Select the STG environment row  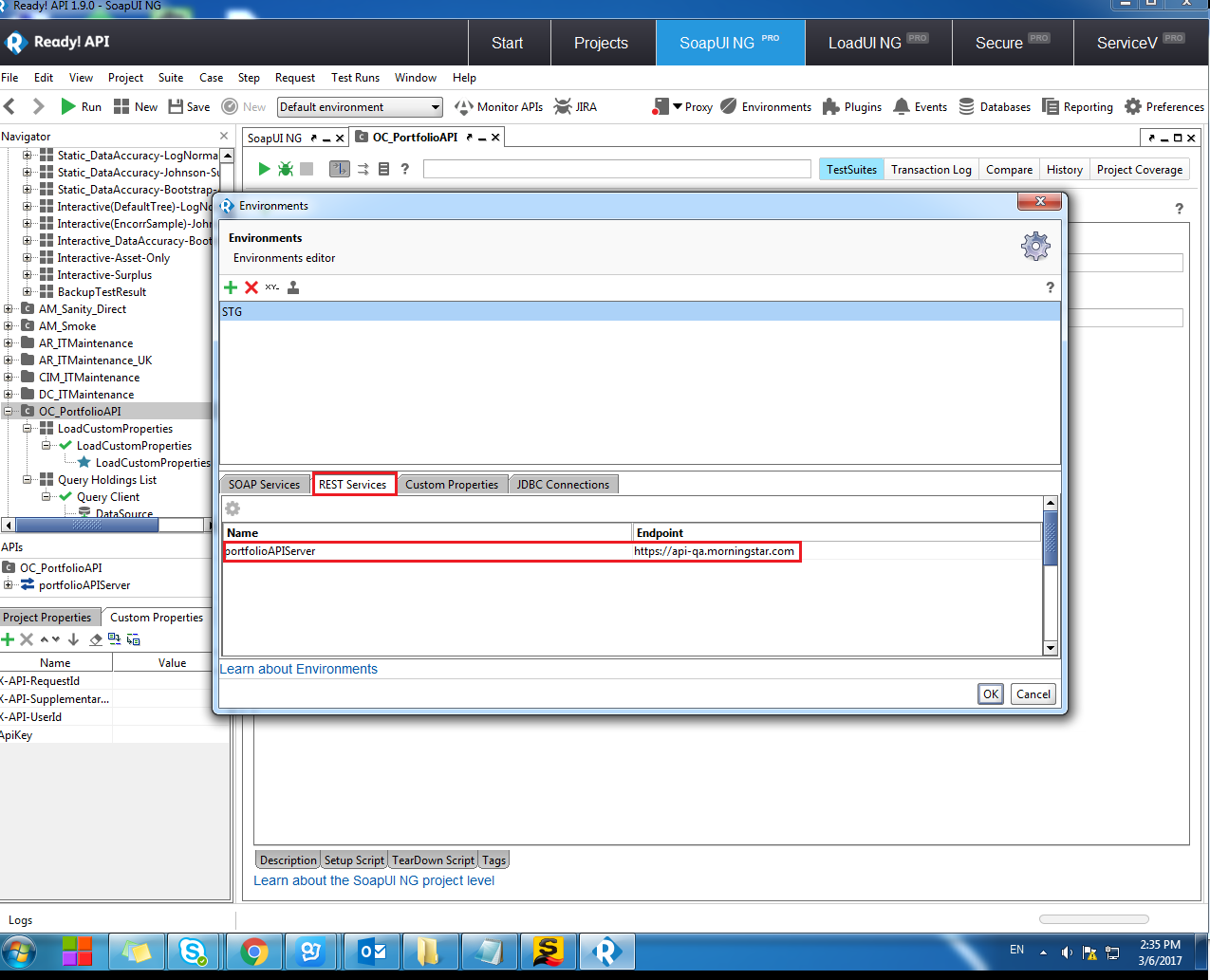click(640, 311)
